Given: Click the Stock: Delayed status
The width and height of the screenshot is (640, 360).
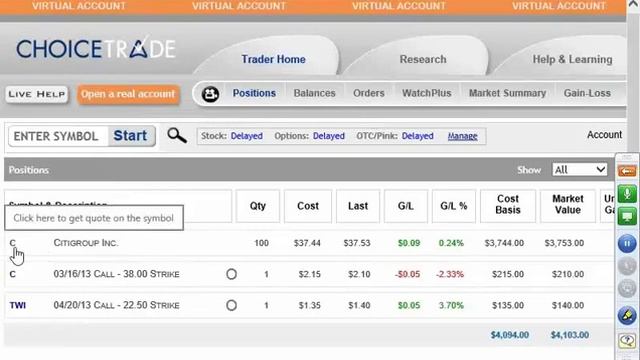Looking at the screenshot, I should pyautogui.click(x=232, y=136).
